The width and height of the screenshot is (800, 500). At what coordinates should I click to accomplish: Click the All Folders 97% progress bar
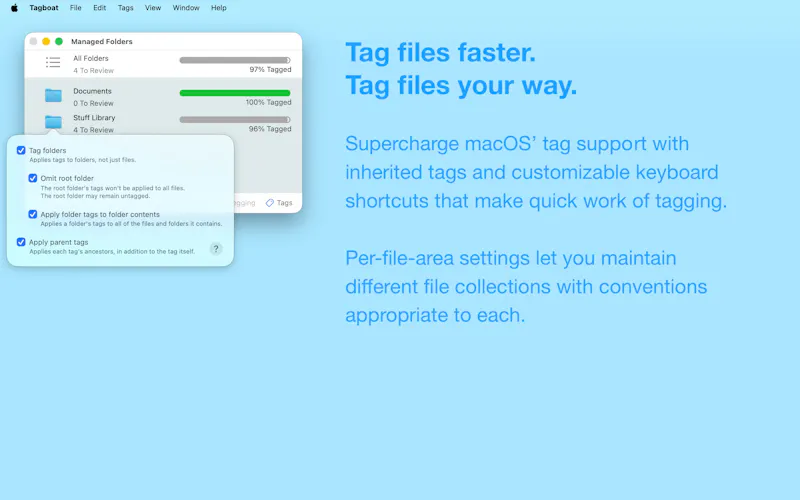click(235, 60)
